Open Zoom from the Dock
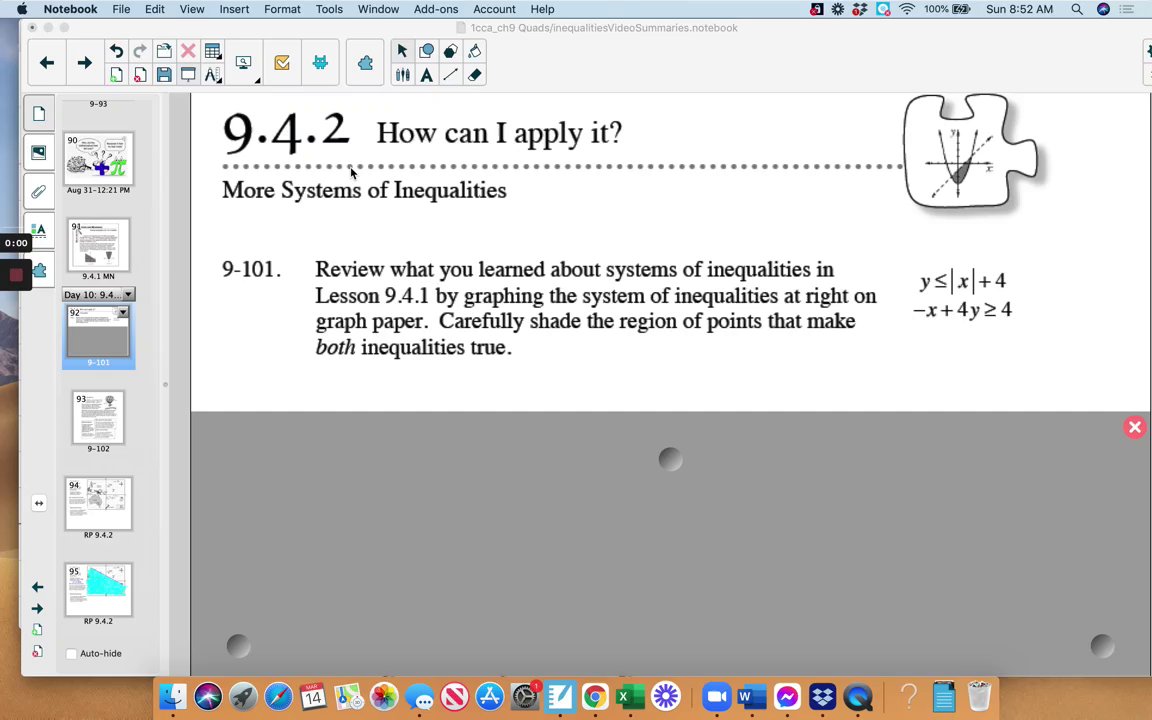Viewport: 1152px width, 720px height. pos(716,696)
